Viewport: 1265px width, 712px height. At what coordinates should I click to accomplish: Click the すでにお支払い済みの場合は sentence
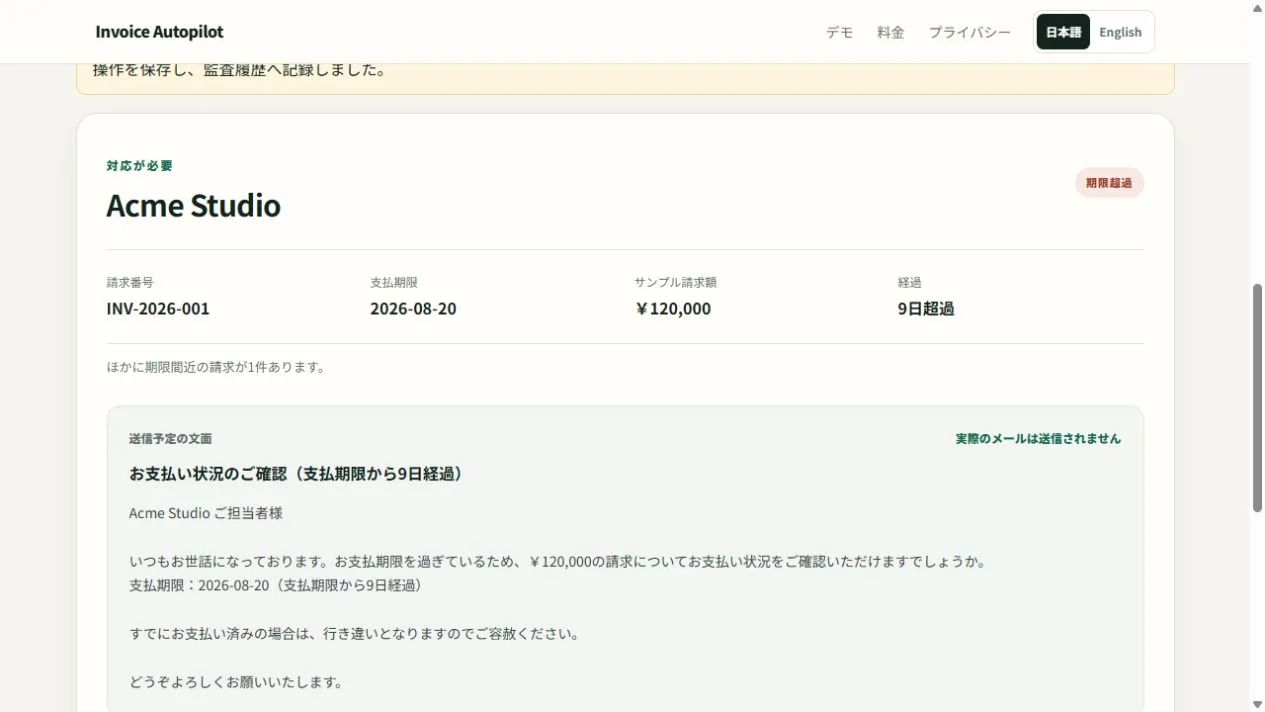pos(354,634)
